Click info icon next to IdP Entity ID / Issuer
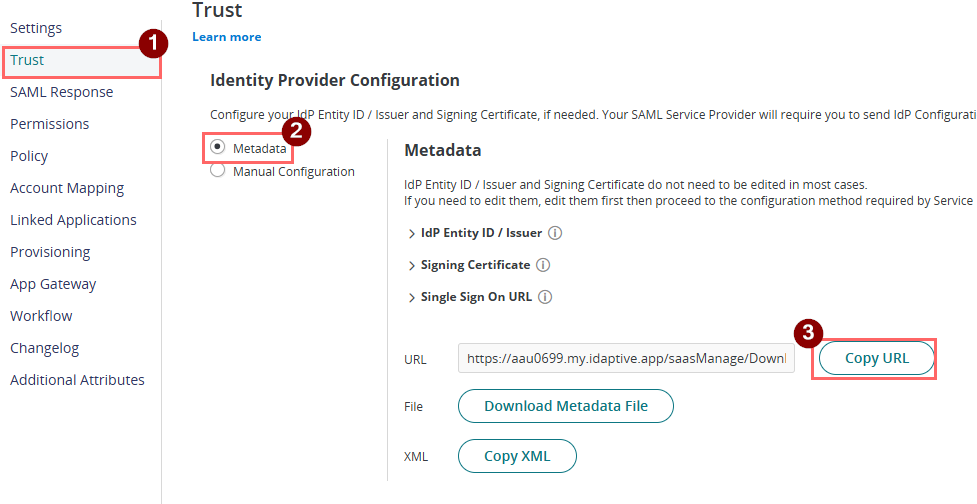 pyautogui.click(x=555, y=233)
